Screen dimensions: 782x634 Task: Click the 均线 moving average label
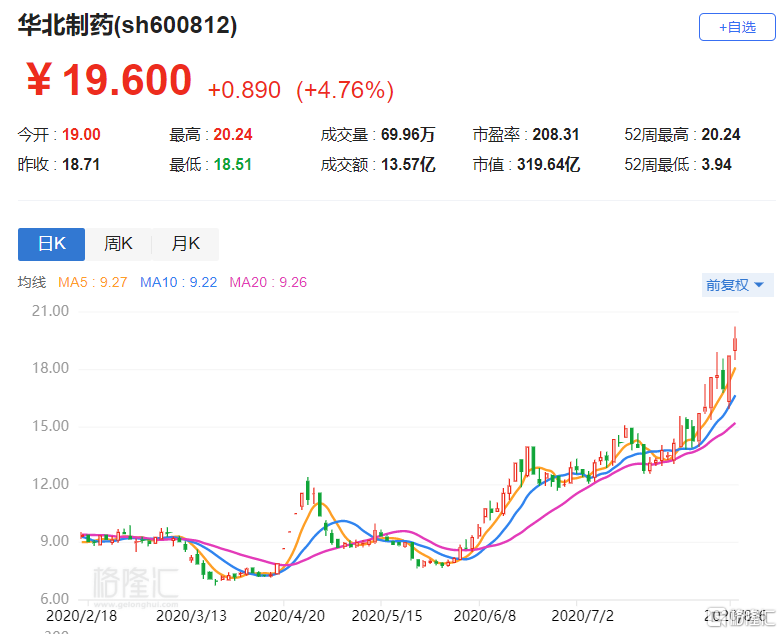(32, 282)
